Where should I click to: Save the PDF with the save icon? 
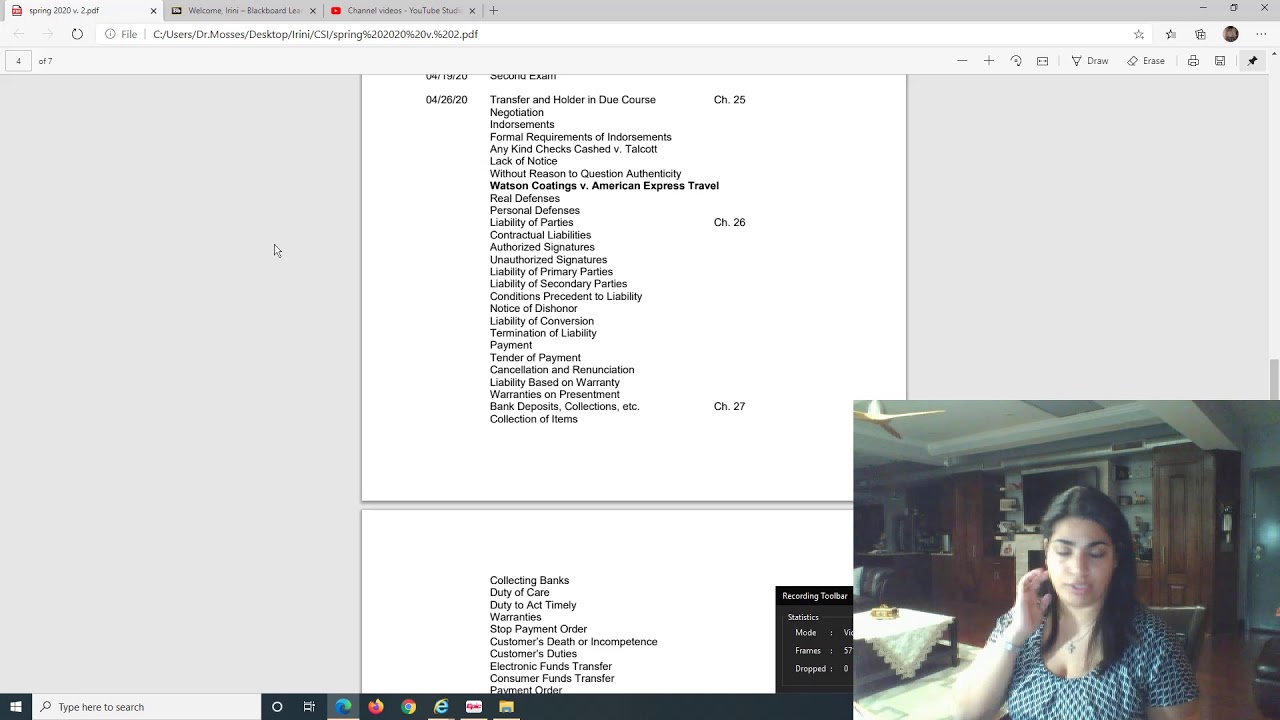[x=1220, y=61]
